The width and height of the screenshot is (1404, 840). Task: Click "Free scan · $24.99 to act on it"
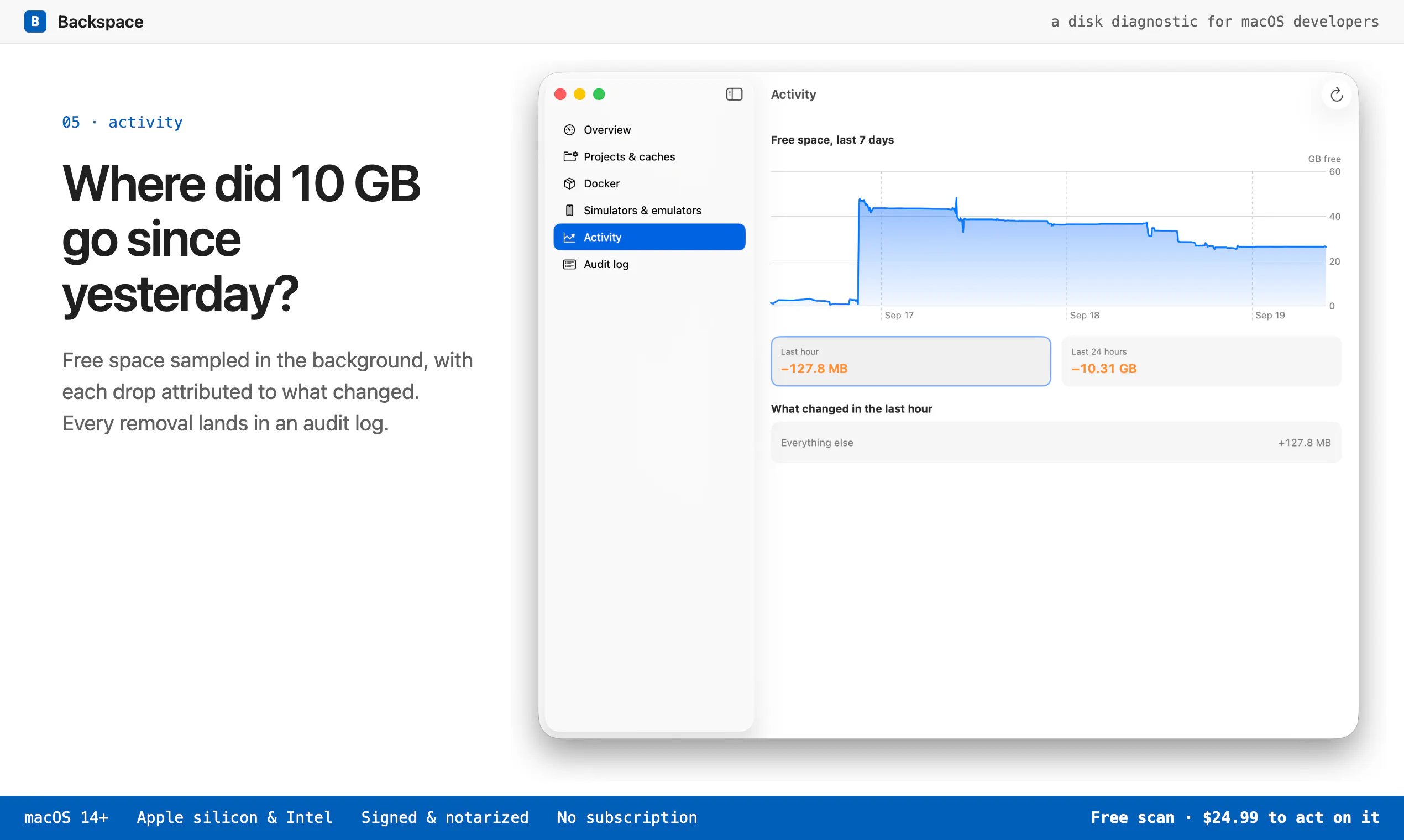(x=1235, y=817)
